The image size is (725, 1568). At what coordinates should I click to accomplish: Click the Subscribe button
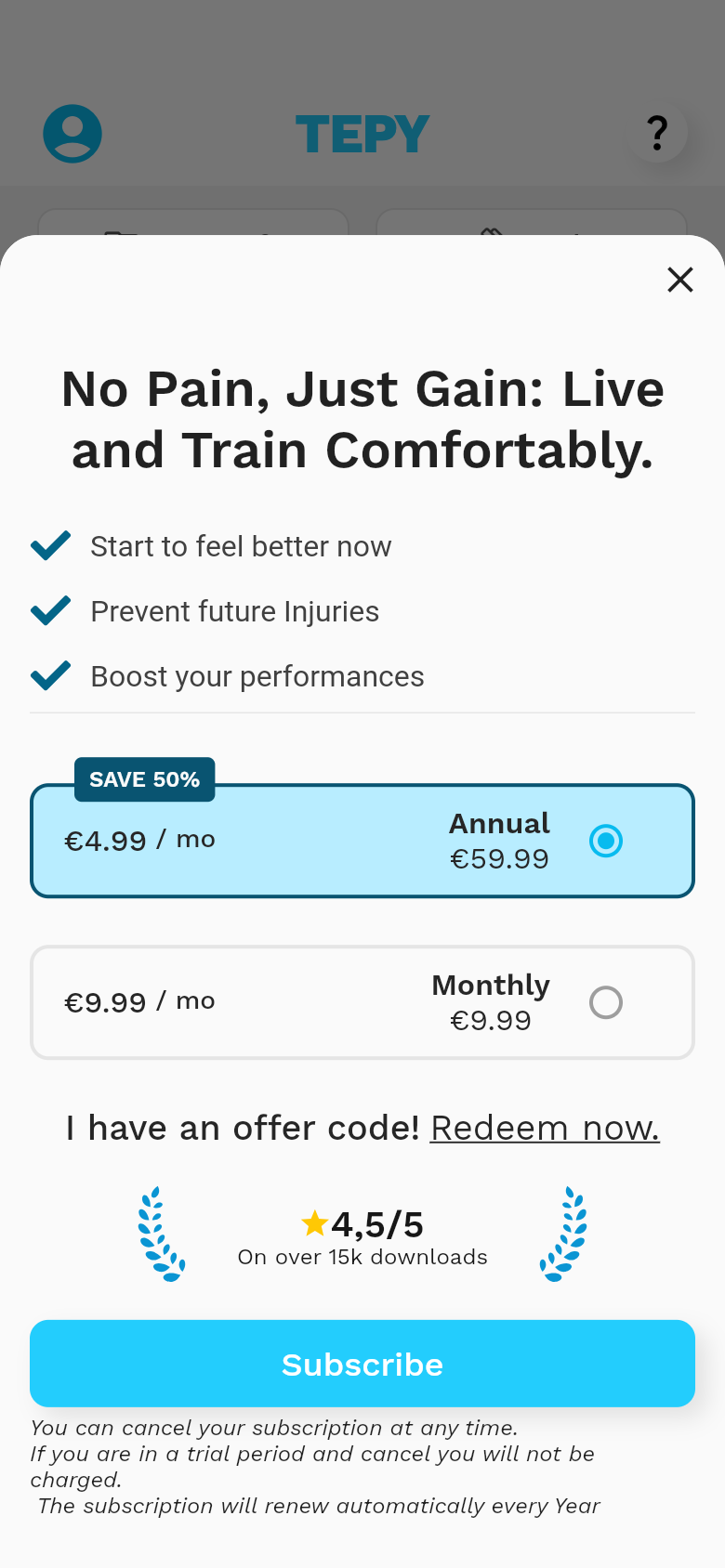click(x=362, y=1364)
